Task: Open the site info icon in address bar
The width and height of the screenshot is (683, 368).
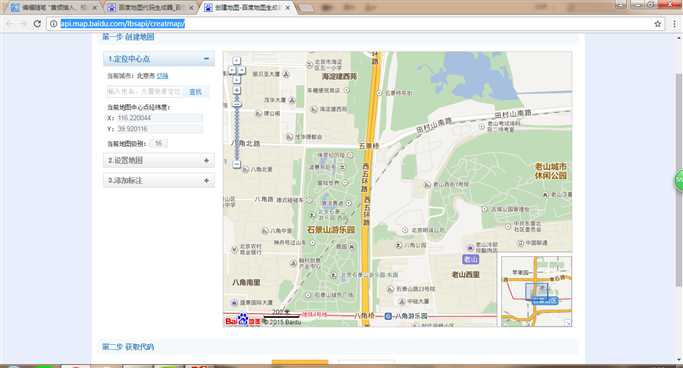Action: click(54, 24)
